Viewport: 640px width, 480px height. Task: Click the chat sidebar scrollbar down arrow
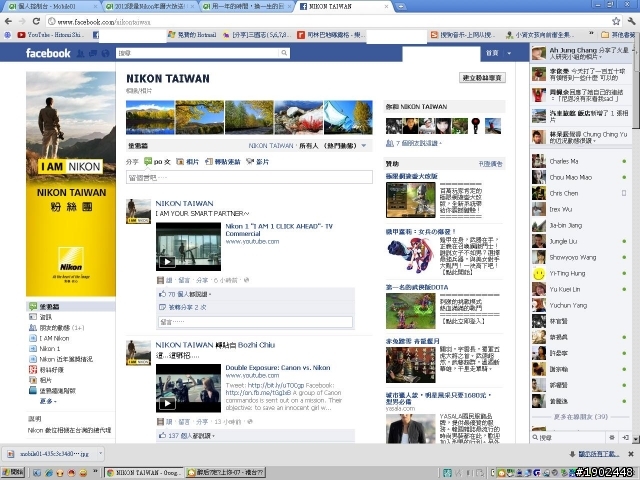coord(636,439)
